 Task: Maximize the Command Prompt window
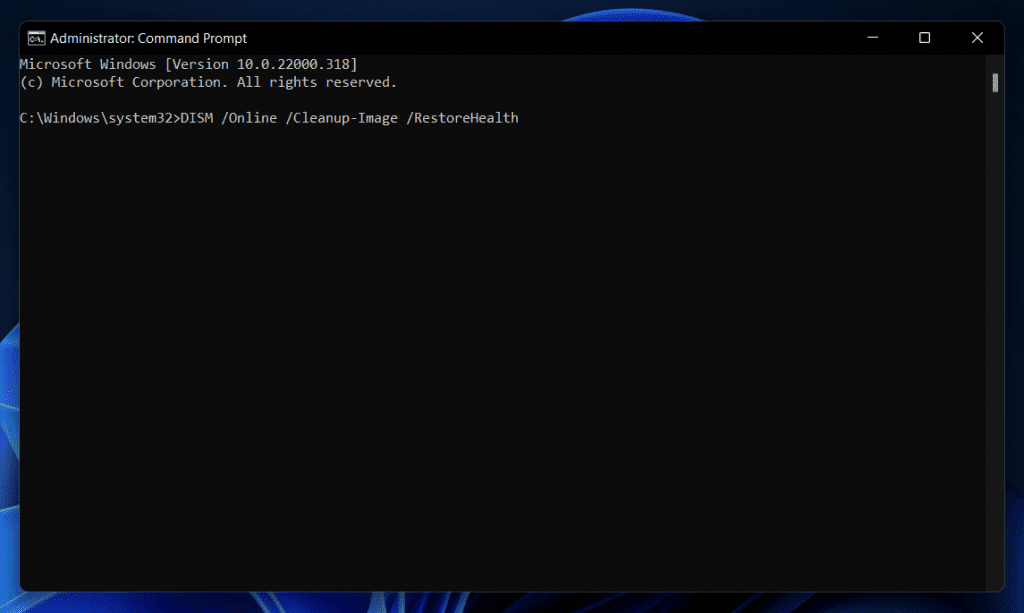coord(923,37)
